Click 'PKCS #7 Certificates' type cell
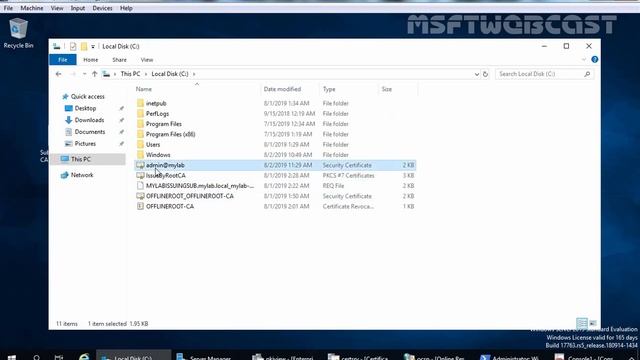The image size is (640, 360). 348,175
